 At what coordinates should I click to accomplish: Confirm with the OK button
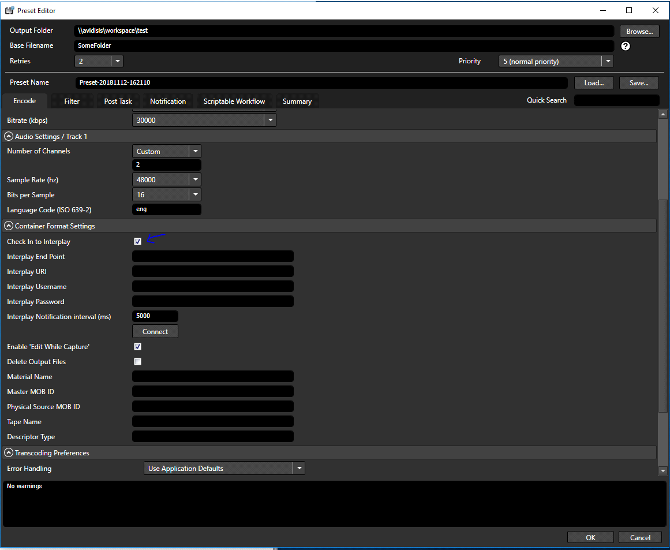(x=590, y=537)
